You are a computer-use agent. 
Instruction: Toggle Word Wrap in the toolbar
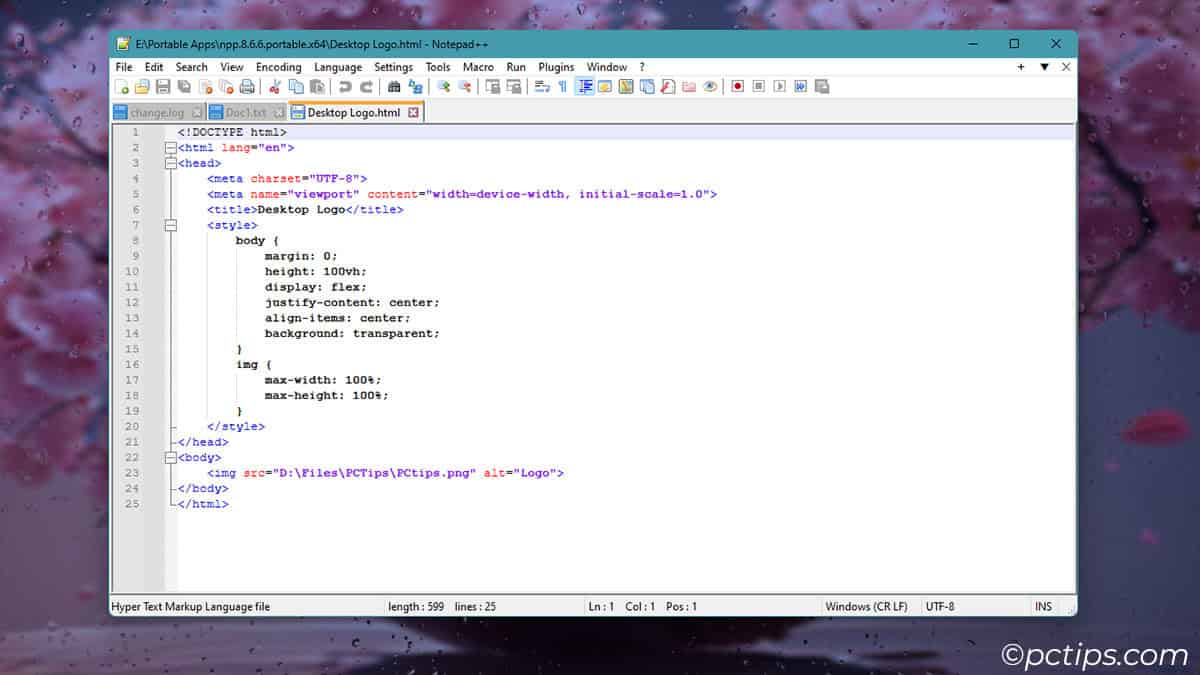(542, 87)
